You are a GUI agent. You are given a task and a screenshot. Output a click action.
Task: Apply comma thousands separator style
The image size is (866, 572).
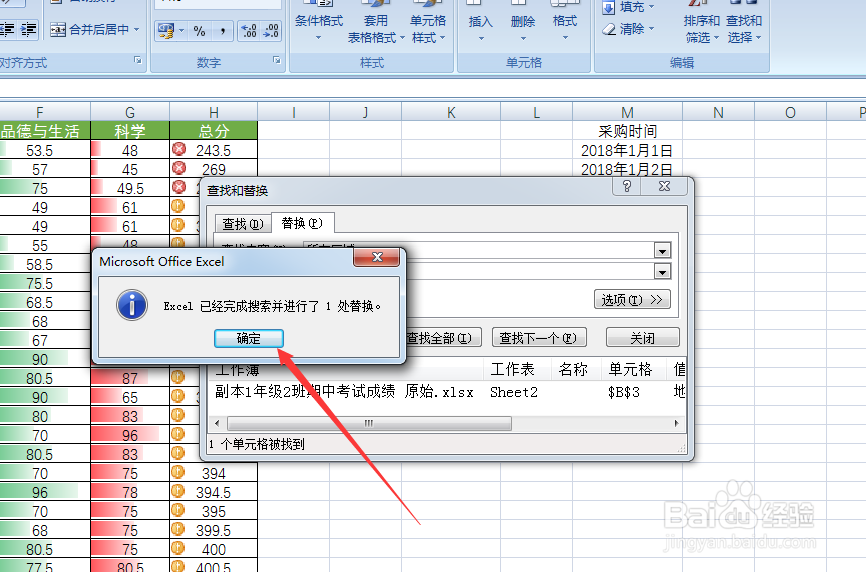pyautogui.click(x=223, y=31)
